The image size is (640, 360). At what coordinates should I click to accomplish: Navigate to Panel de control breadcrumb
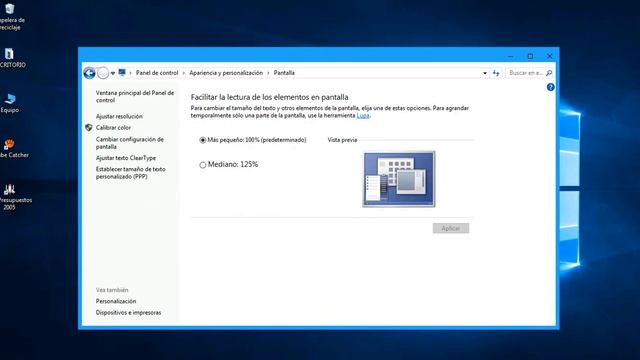click(157, 73)
